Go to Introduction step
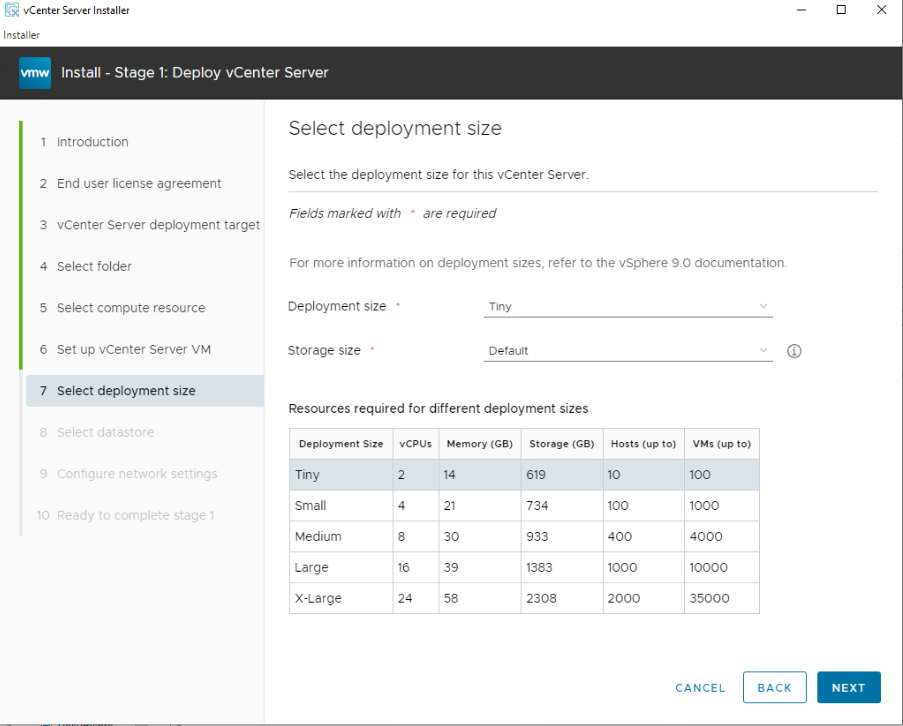This screenshot has width=903, height=726. [92, 142]
